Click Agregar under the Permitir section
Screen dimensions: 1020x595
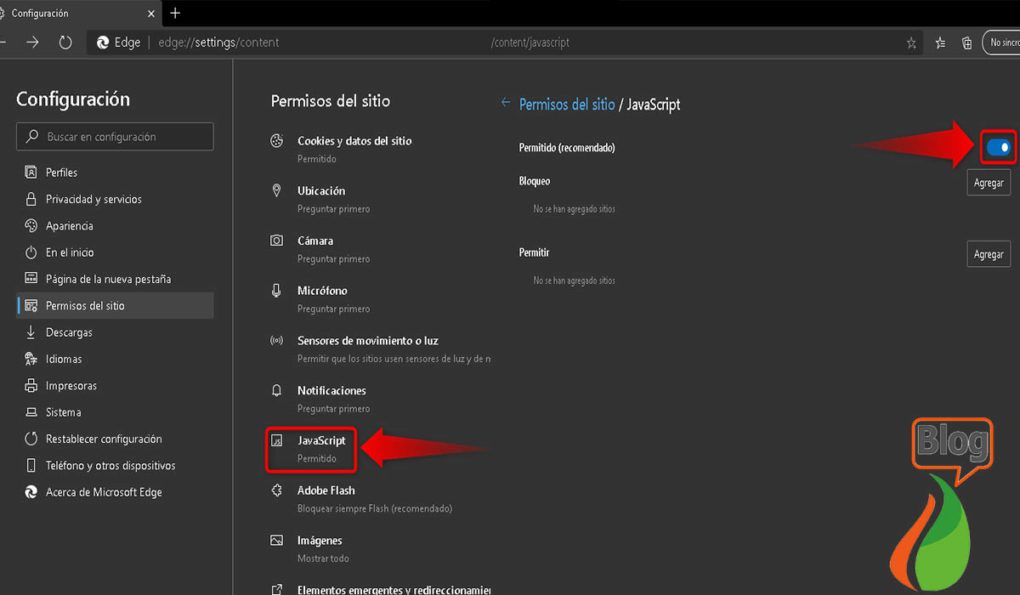click(987, 254)
